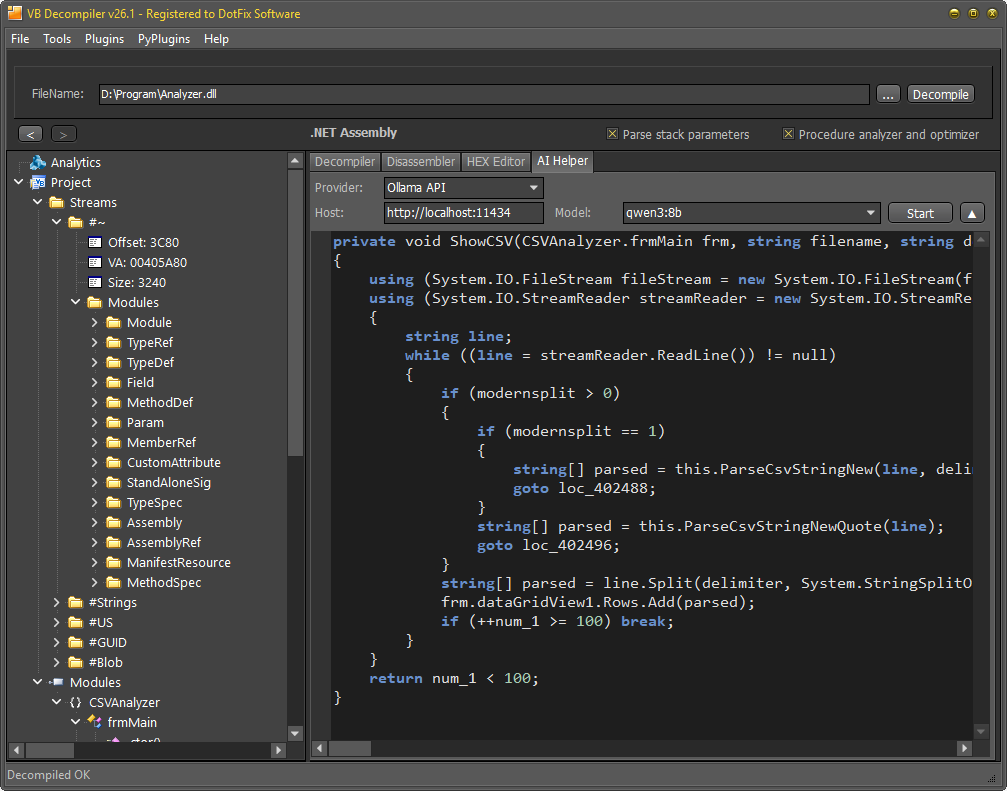
Task: Switch to the HEX Editor tab
Action: point(496,162)
